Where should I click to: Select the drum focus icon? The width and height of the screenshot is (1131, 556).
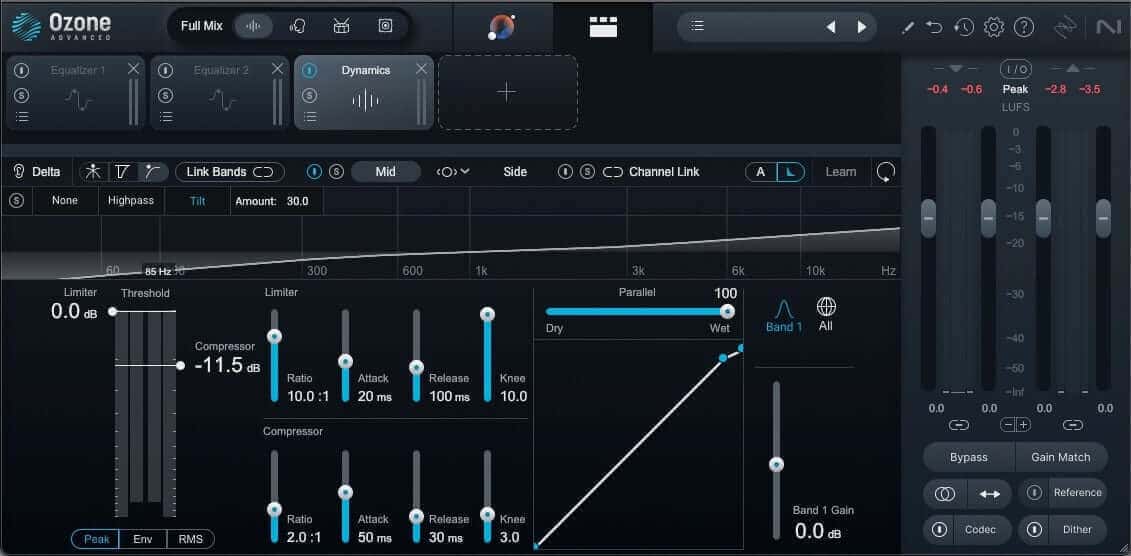(341, 26)
